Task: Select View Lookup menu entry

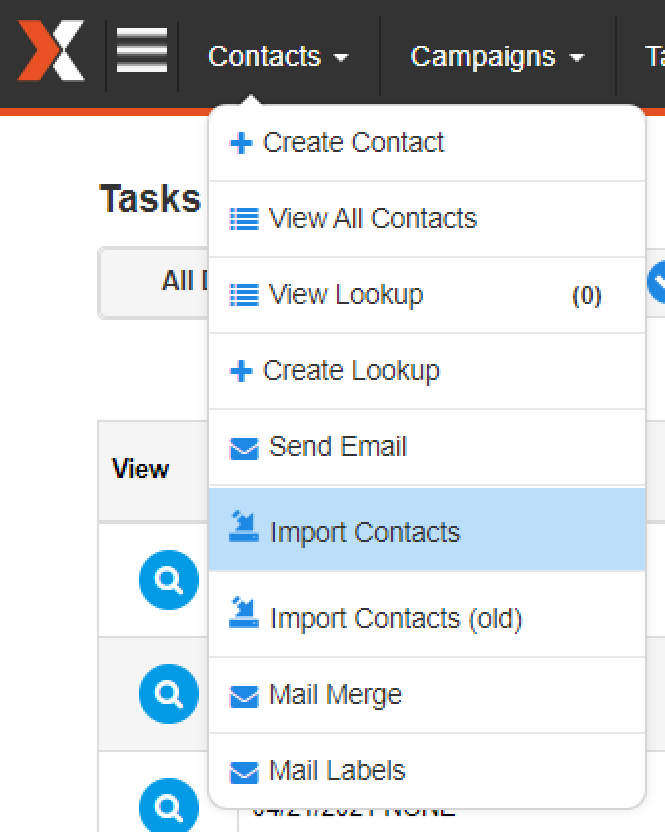Action: (427, 295)
